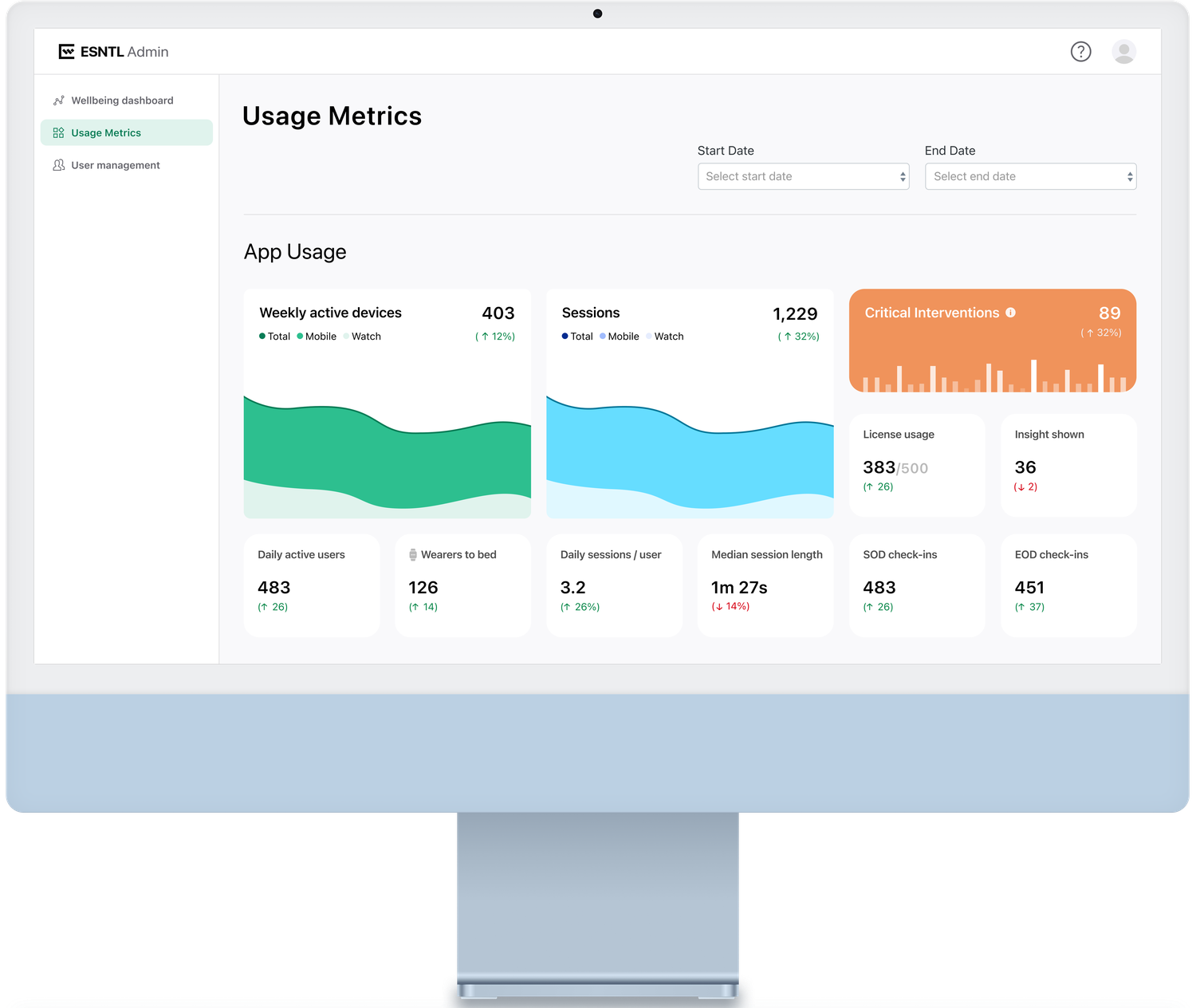Screen dimensions: 1196x1008
Task: Click the 403 weekly active devices value
Action: pyautogui.click(x=498, y=313)
